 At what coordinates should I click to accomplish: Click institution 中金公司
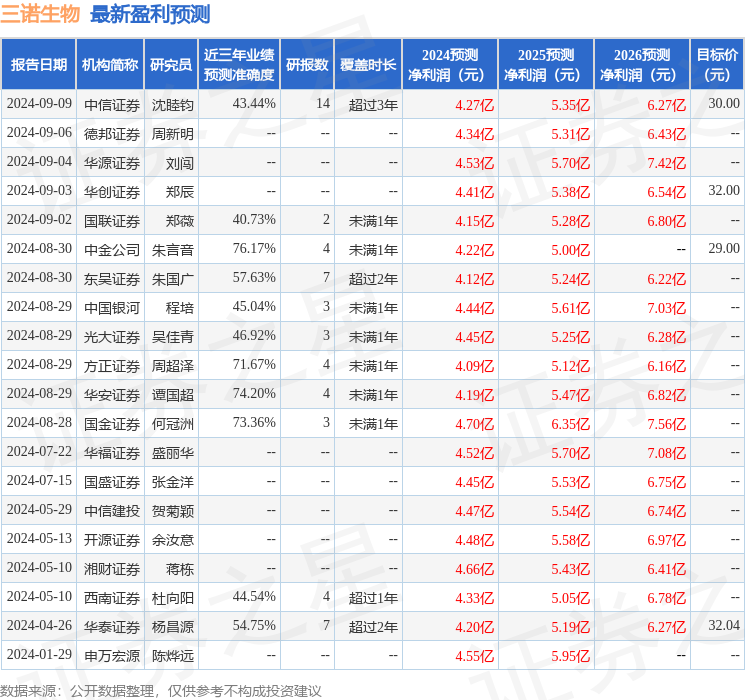tap(112, 250)
